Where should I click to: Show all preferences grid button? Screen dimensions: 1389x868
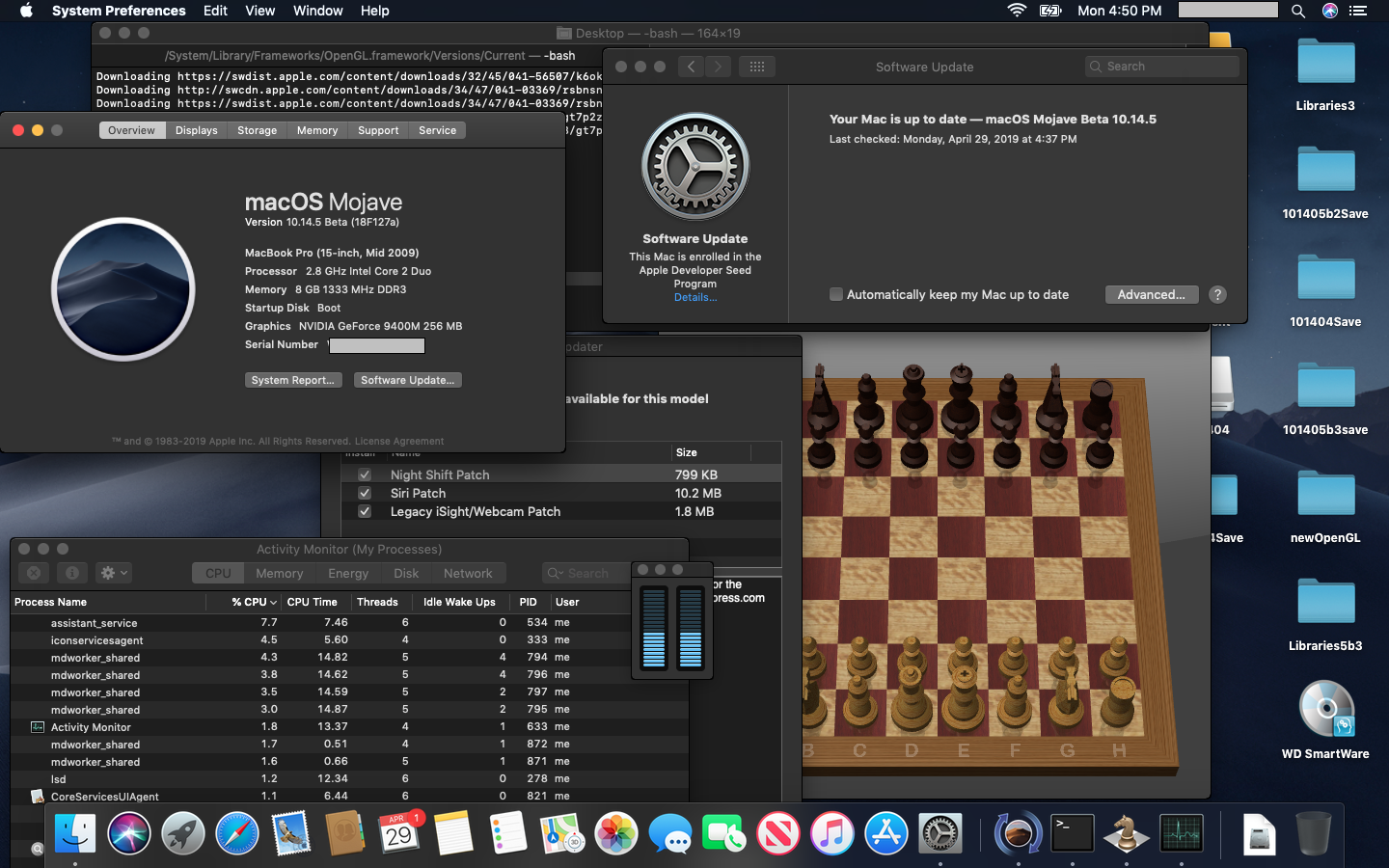[x=757, y=67]
